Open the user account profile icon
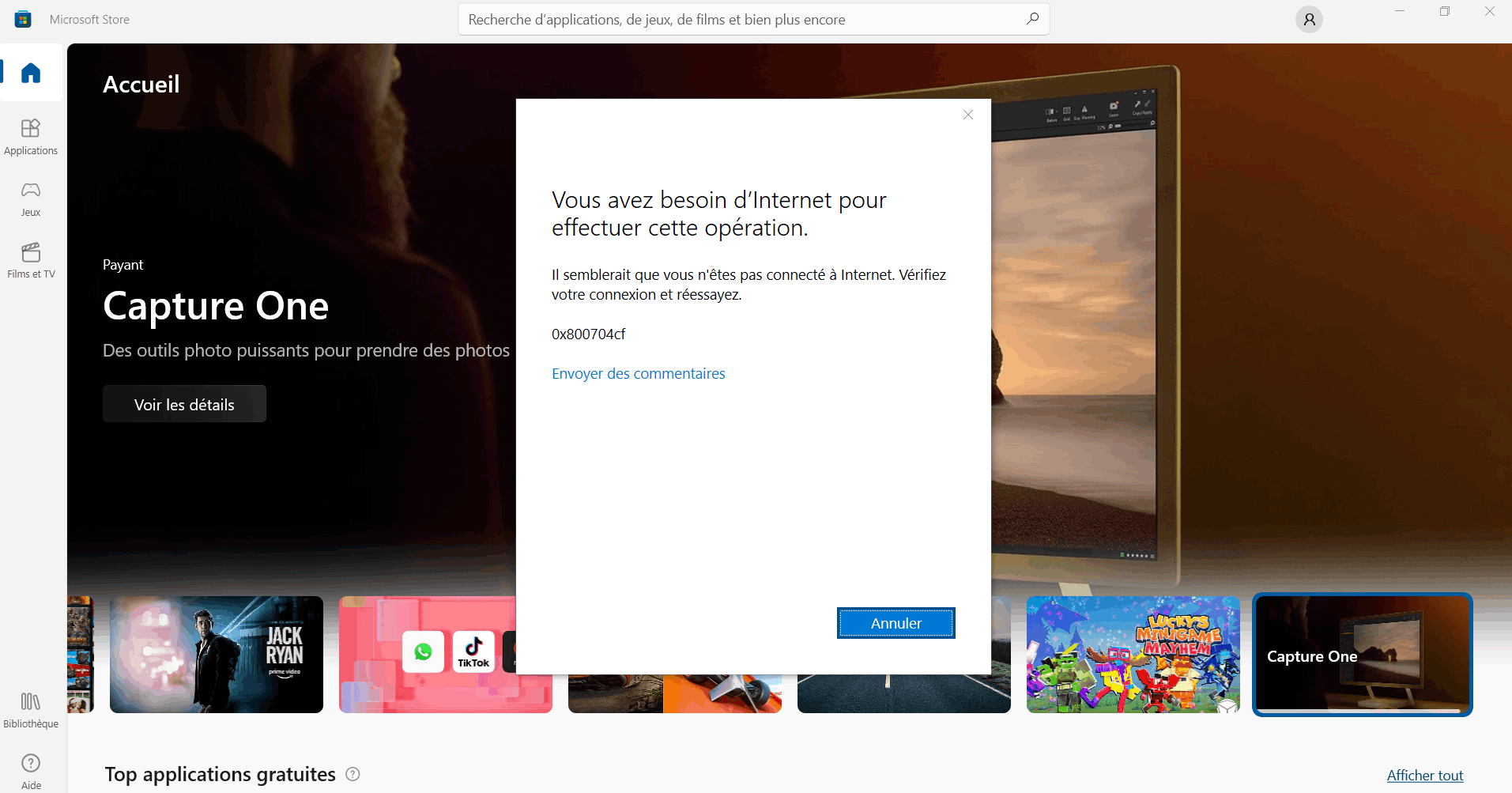 (1309, 20)
